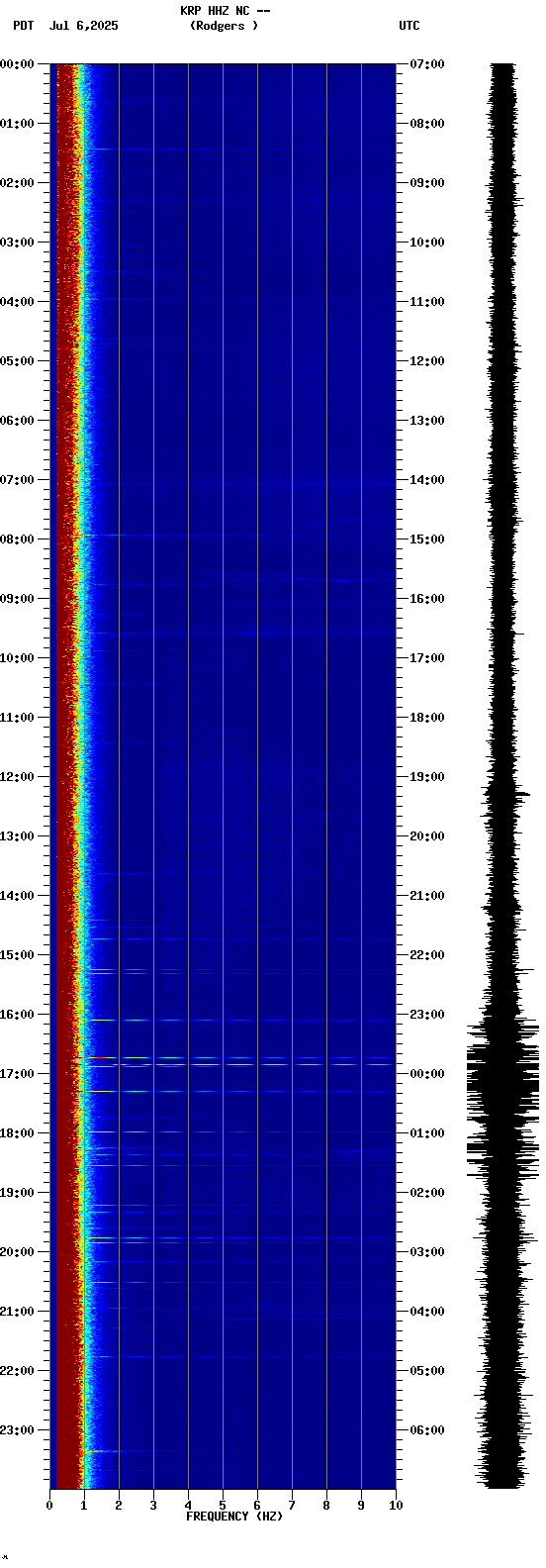The width and height of the screenshot is (546, 1568).
Task: Click the 21:00 PDT time label
Action: (x=17, y=1312)
